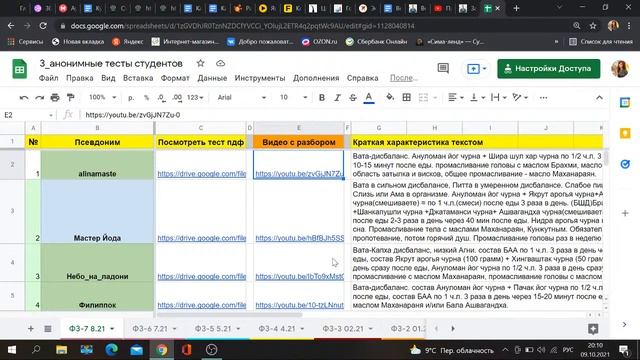This screenshot has width=640, height=360.
Task: Open horizontal align dropdown
Action: [x=456, y=98]
